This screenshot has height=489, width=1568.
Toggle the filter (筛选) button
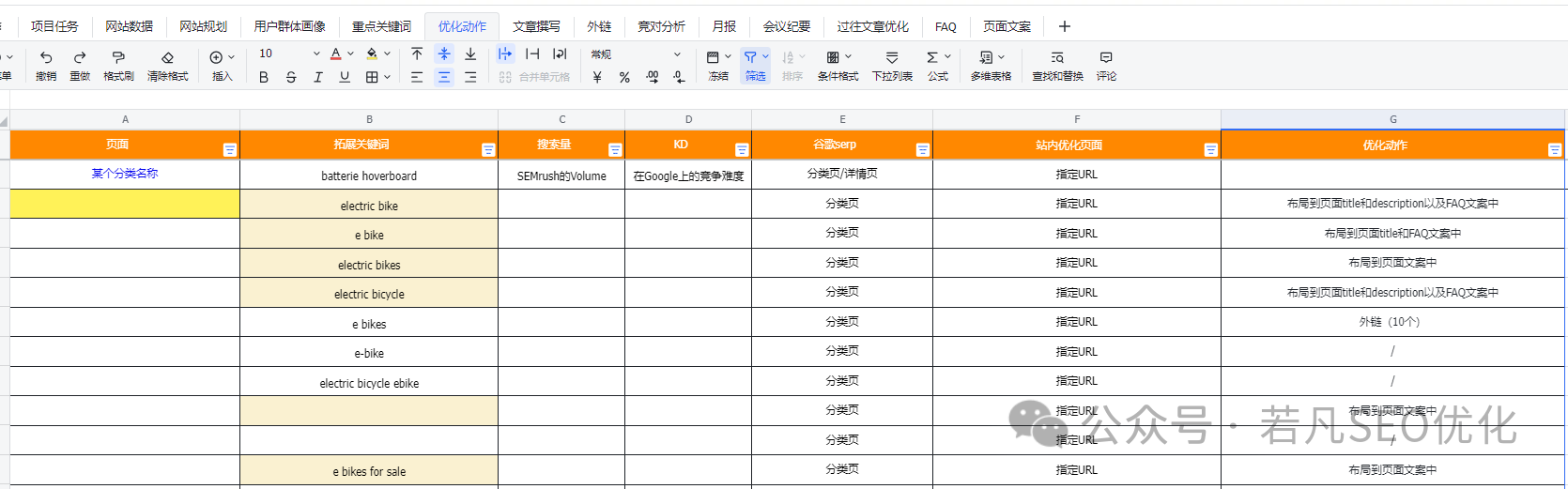click(x=755, y=65)
